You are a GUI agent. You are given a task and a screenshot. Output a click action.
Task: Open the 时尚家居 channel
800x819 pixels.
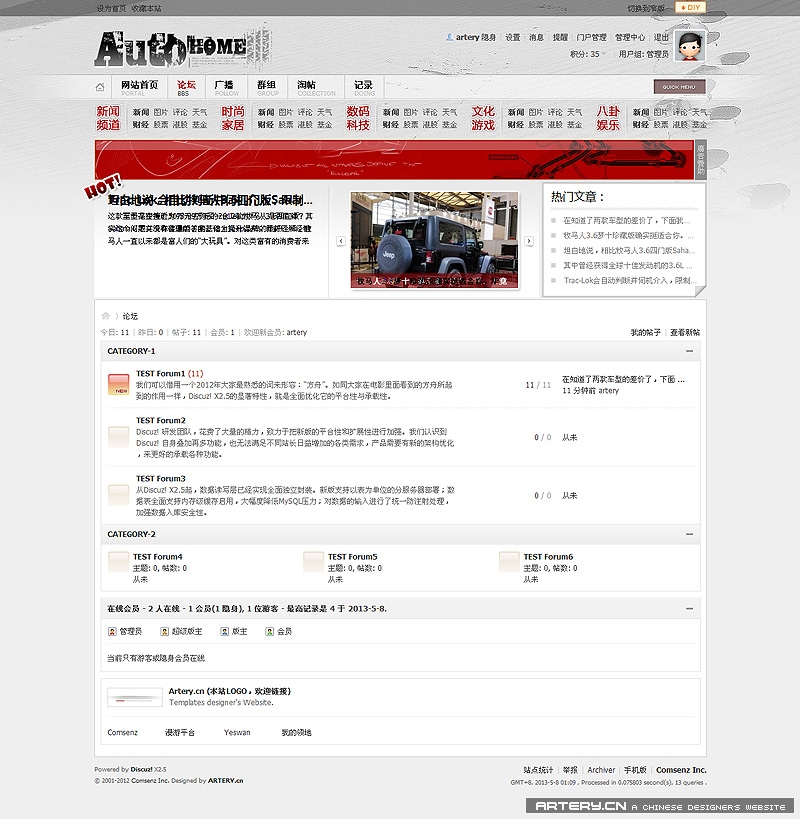(x=233, y=118)
